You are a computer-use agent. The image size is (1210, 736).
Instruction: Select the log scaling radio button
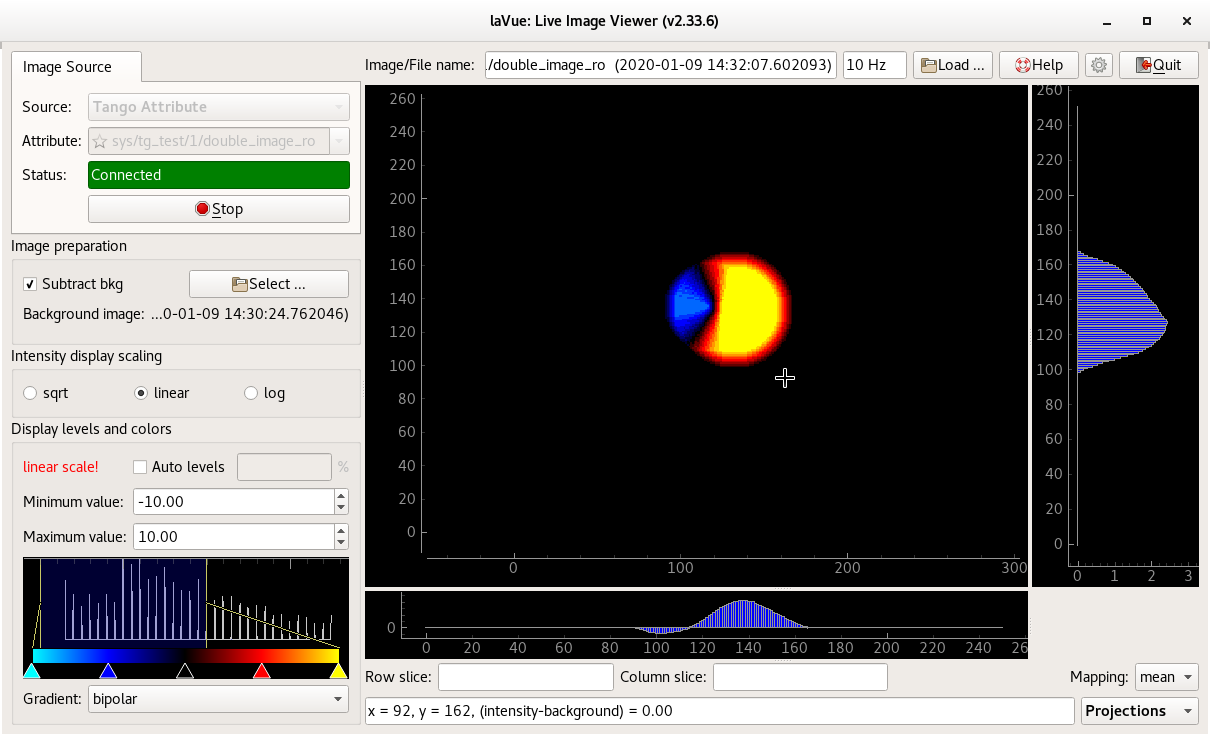point(251,393)
